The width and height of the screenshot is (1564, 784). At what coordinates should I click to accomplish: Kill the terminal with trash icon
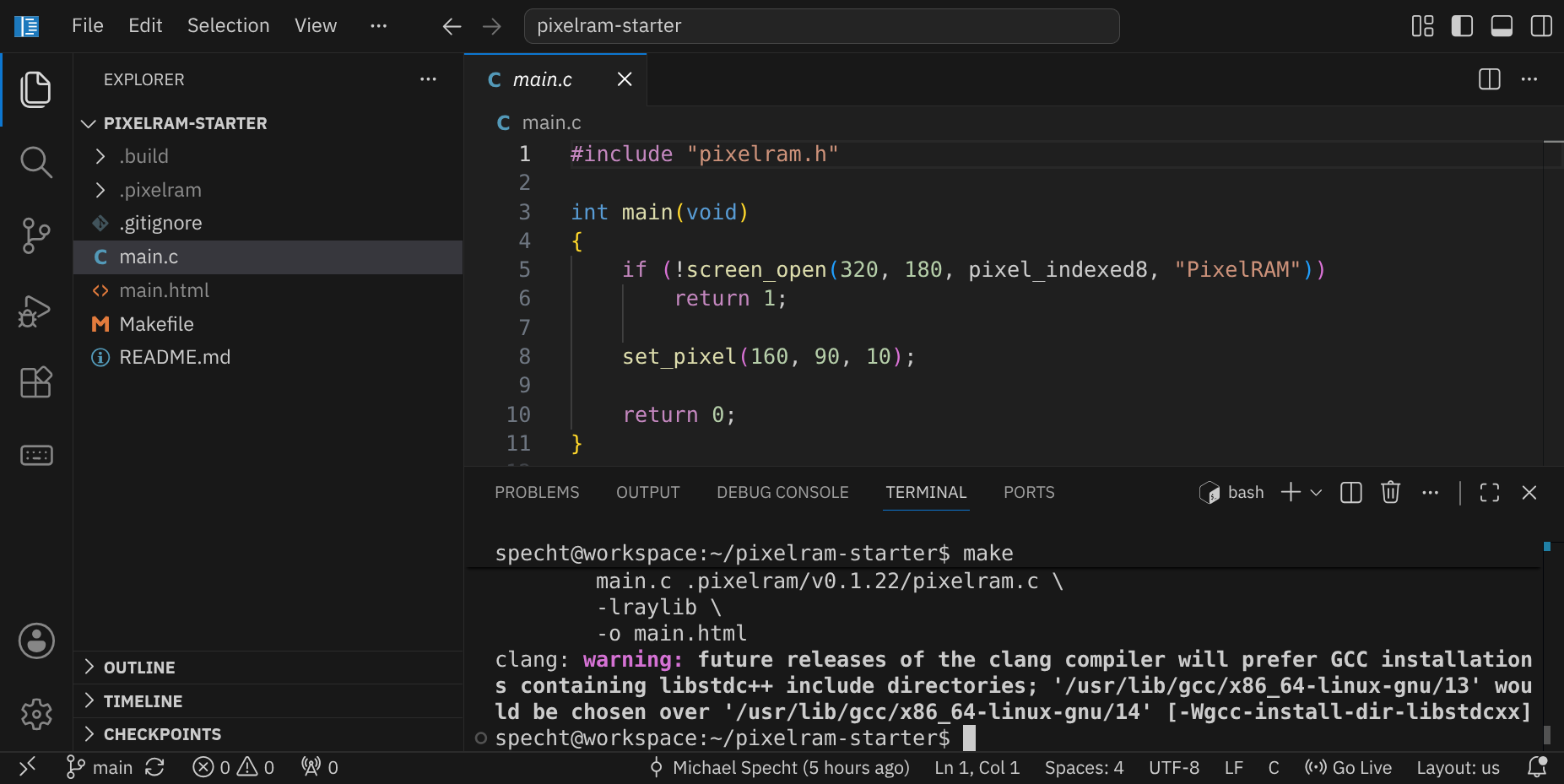point(1390,493)
